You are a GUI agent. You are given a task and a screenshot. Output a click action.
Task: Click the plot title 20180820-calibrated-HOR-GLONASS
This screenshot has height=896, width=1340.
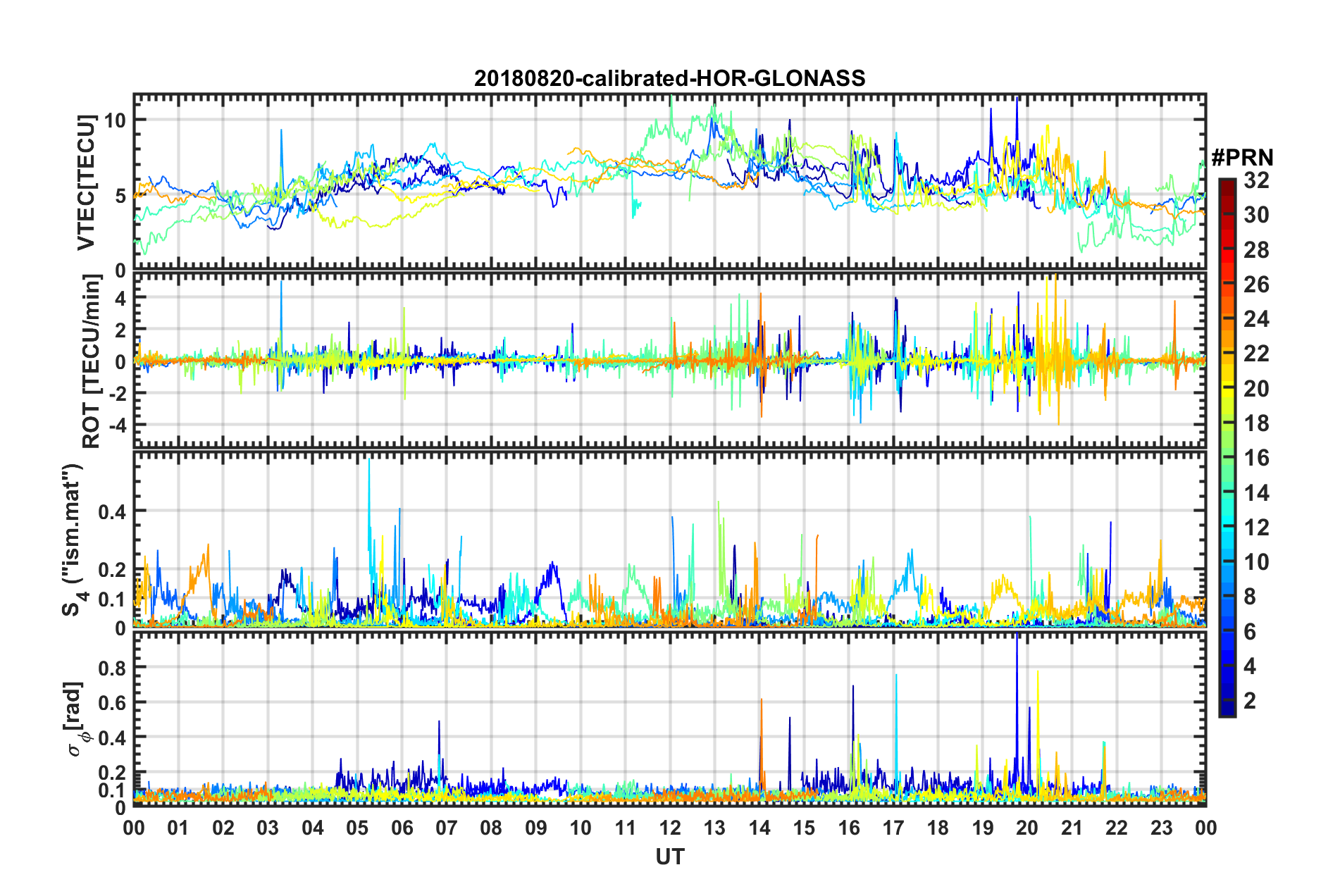[669, 78]
